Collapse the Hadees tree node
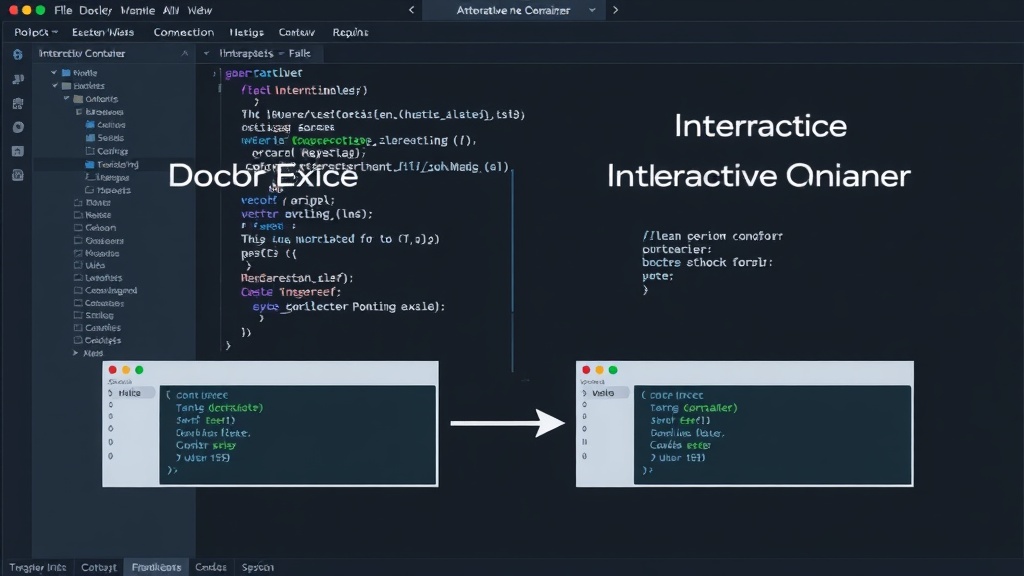1024x576 pixels. 55,86
